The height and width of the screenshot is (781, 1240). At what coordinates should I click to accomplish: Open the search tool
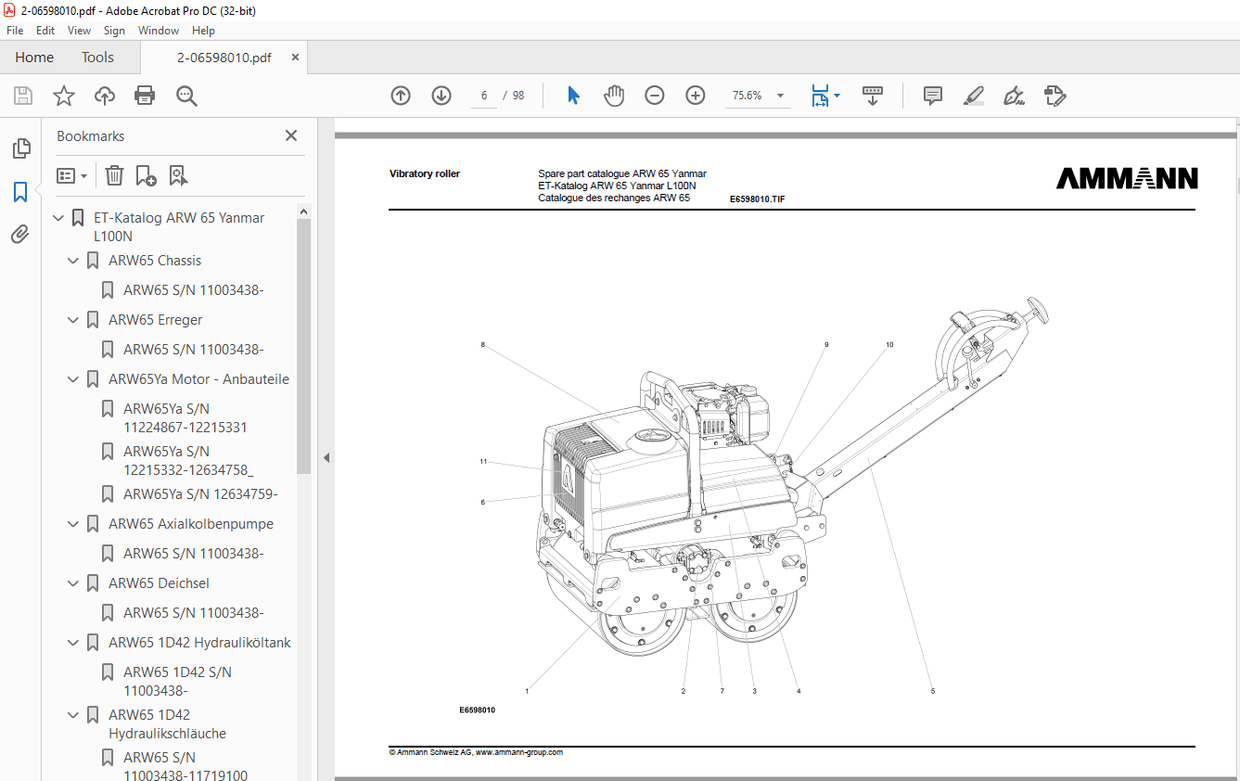click(x=186, y=95)
